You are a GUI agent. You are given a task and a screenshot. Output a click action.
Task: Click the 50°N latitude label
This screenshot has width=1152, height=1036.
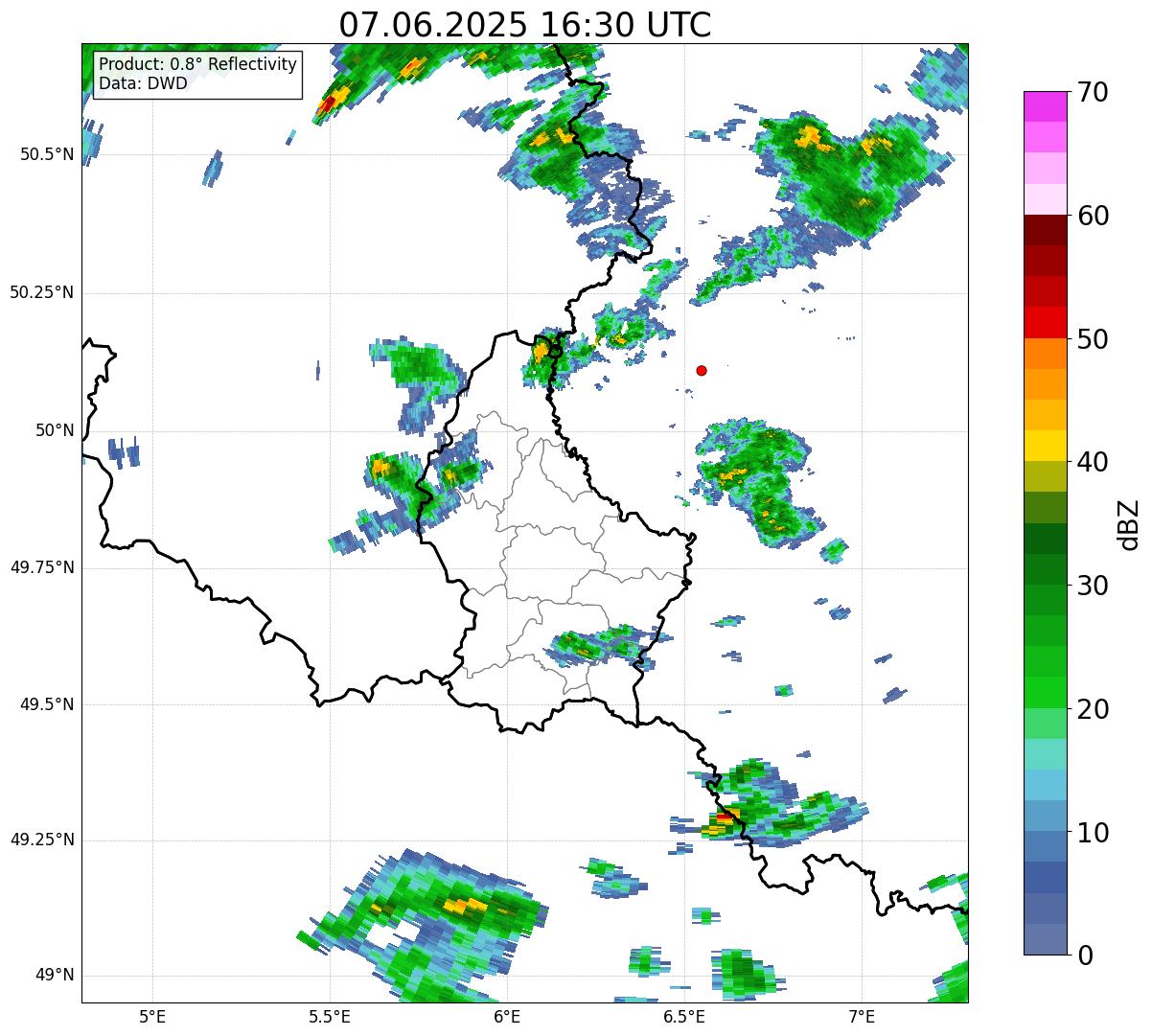point(55,430)
